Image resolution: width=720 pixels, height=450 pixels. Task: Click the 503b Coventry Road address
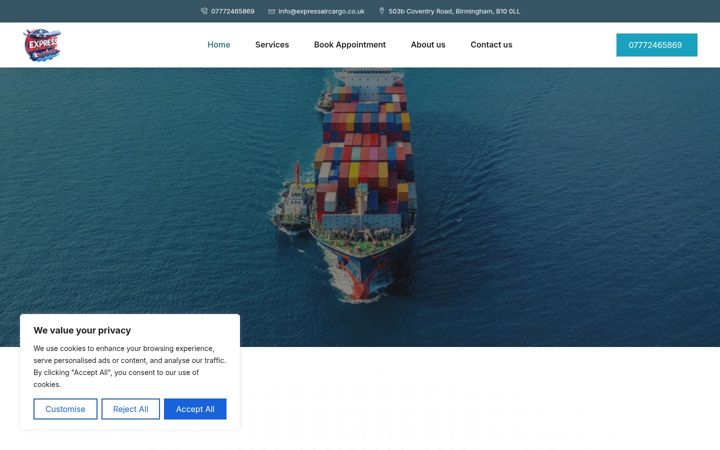454,11
